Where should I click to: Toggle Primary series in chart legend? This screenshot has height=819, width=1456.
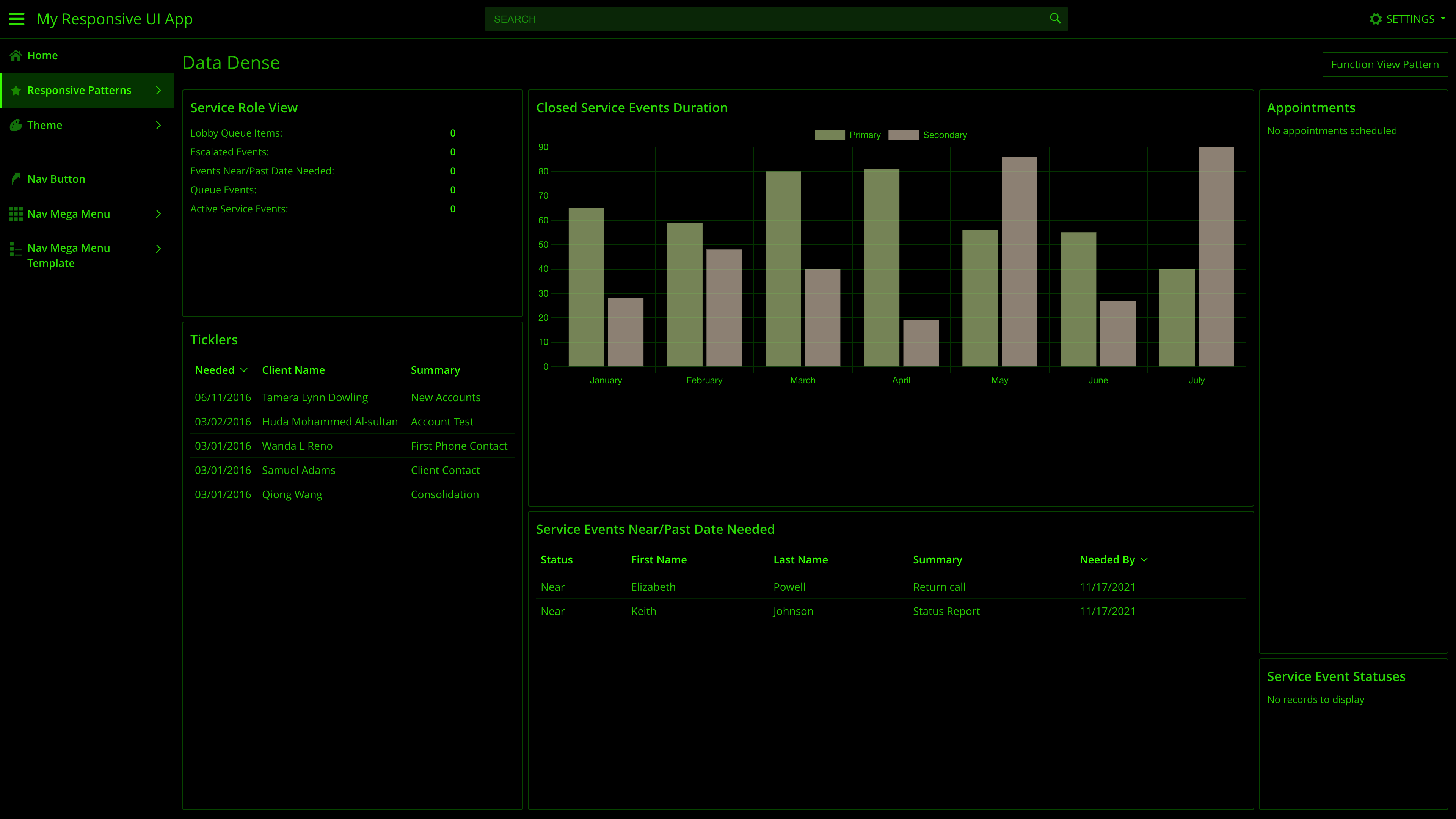point(830,135)
